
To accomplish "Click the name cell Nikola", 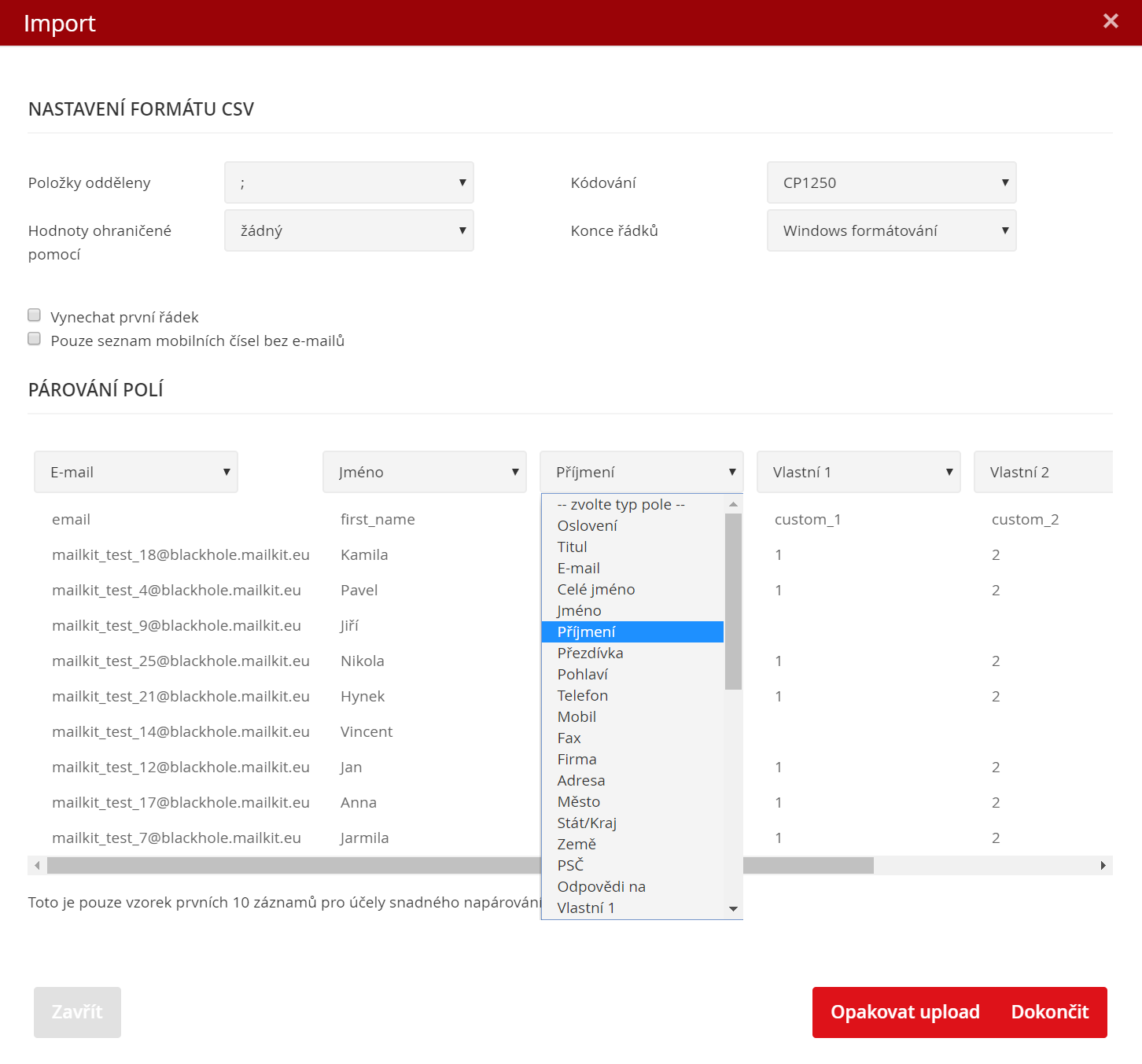I will [363, 661].
